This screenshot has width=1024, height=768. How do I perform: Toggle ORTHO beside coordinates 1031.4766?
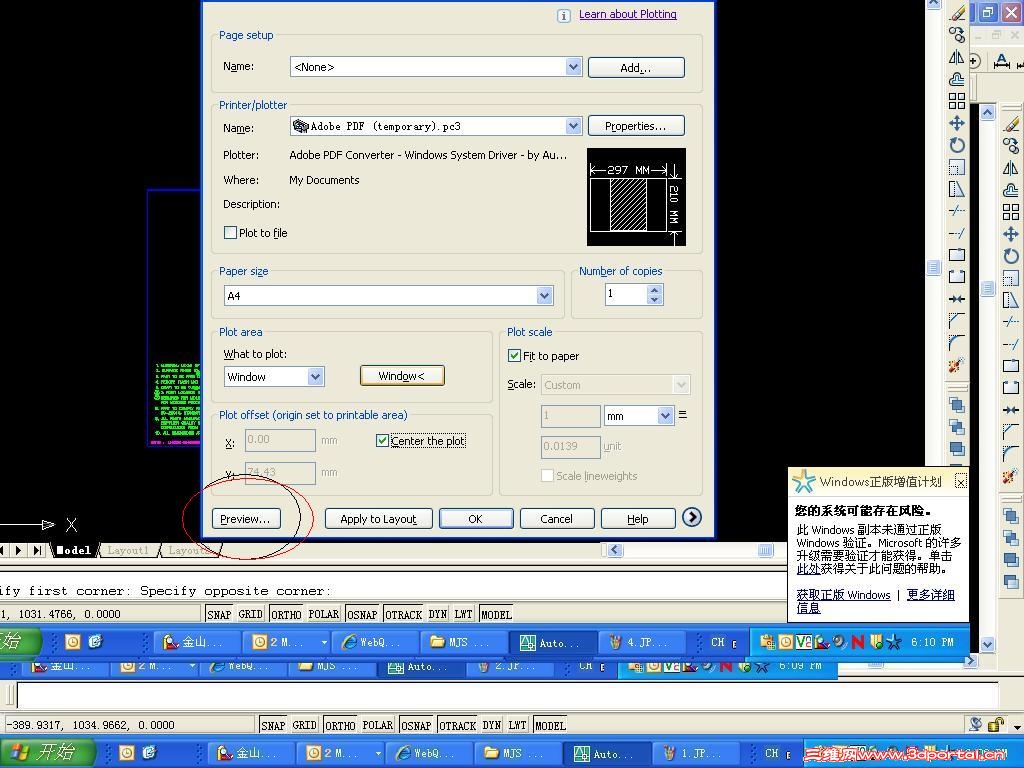[x=285, y=615]
